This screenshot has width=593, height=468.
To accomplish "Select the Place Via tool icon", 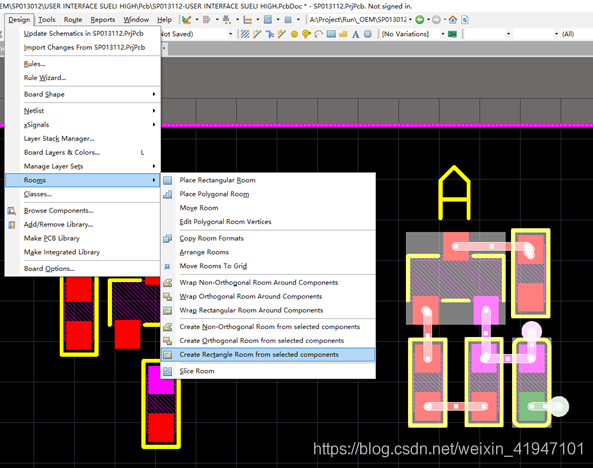I will (306, 34).
